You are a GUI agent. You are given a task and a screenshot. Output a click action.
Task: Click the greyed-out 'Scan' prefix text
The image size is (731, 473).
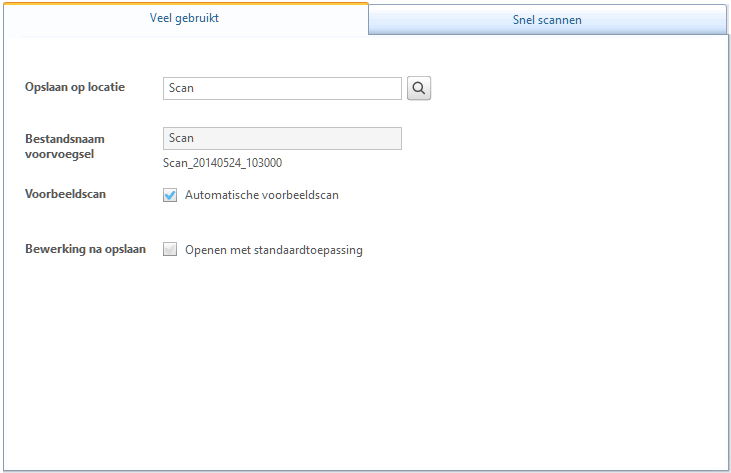182,138
